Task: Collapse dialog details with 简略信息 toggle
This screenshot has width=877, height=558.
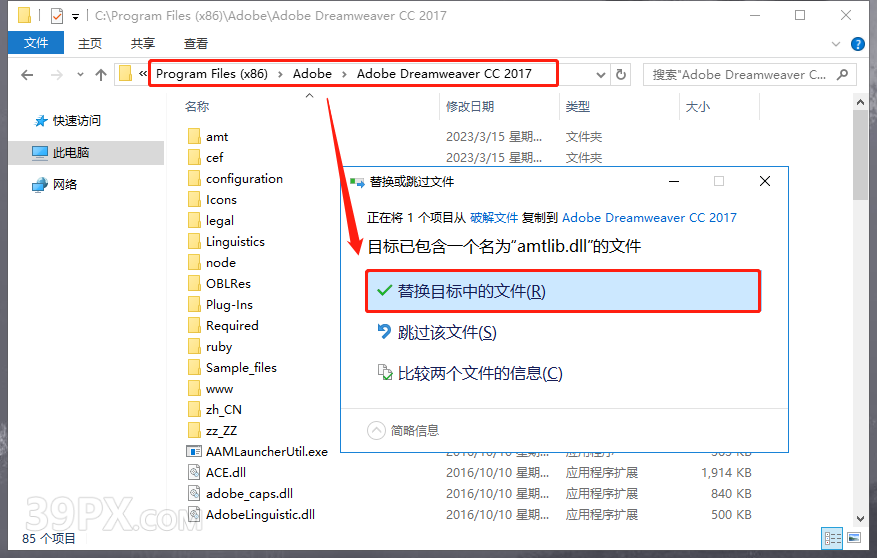Action: (376, 431)
